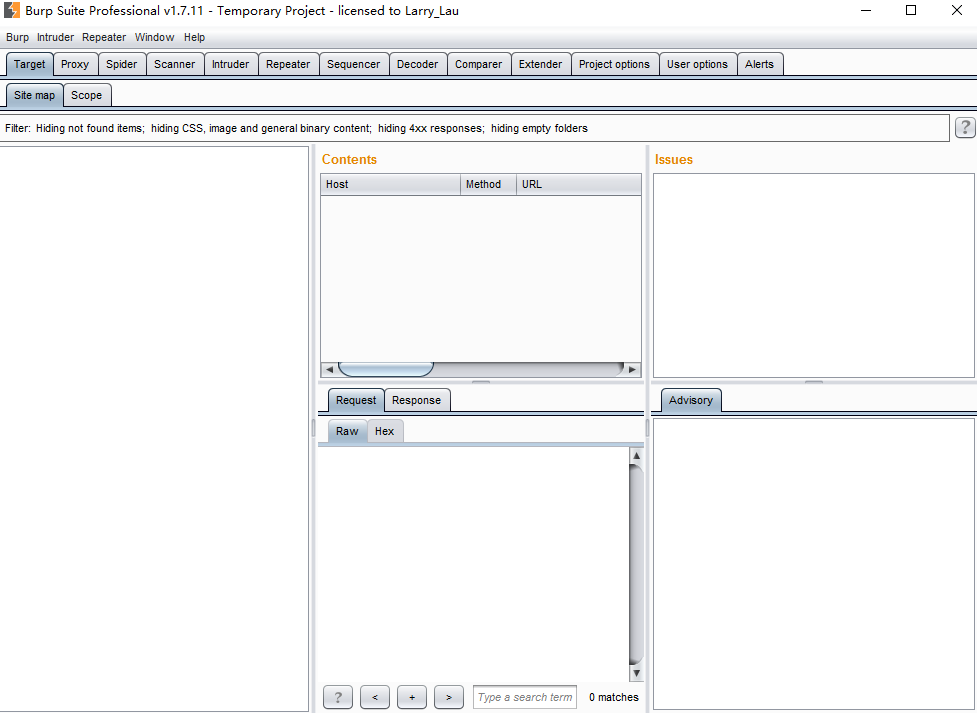Open the Help menu
977x713 pixels.
point(194,37)
